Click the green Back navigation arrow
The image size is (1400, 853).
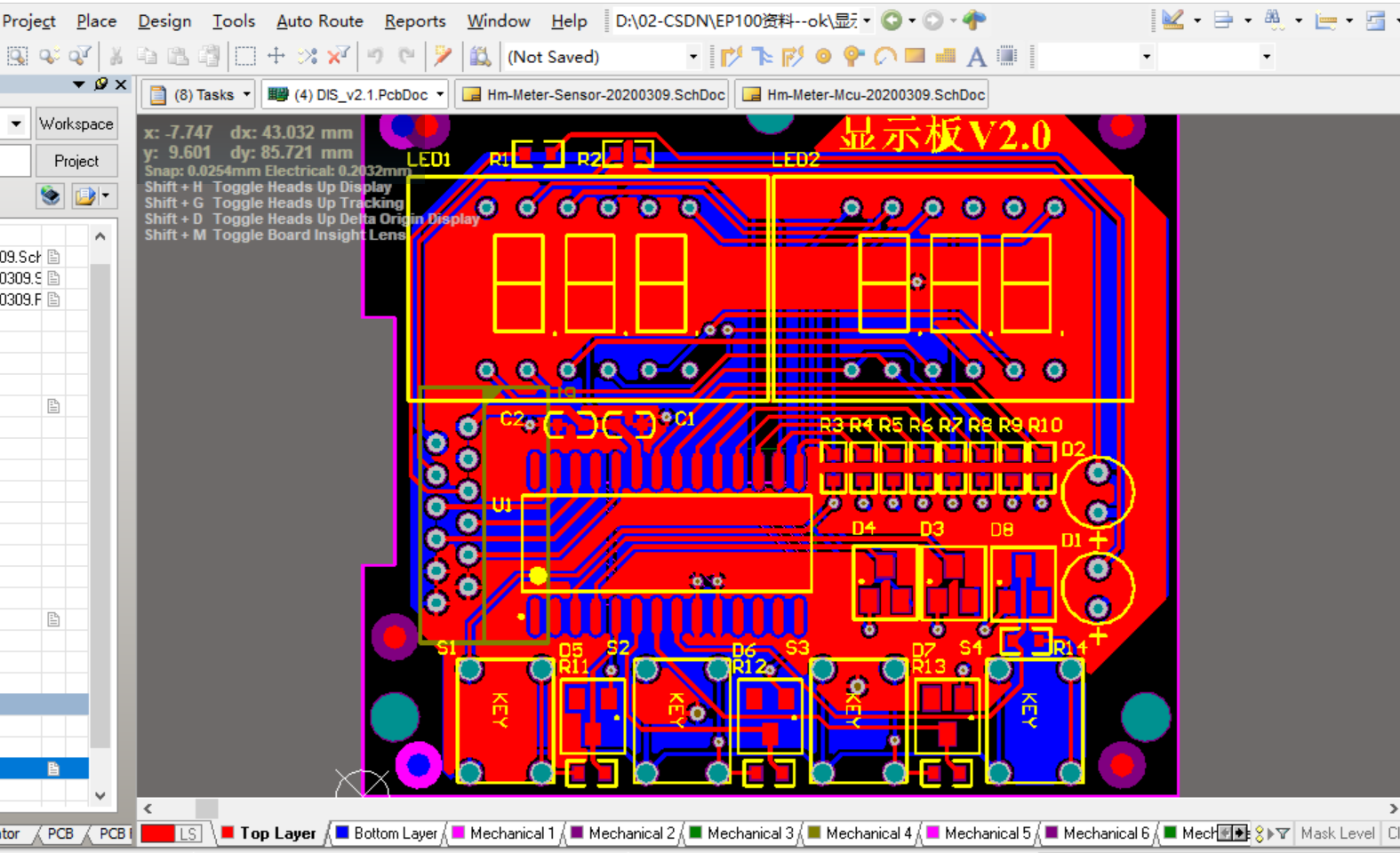click(892, 20)
